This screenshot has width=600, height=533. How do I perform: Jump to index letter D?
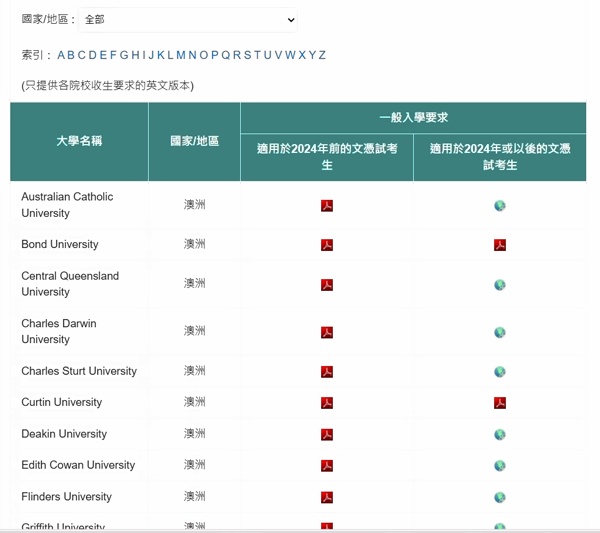(93, 55)
